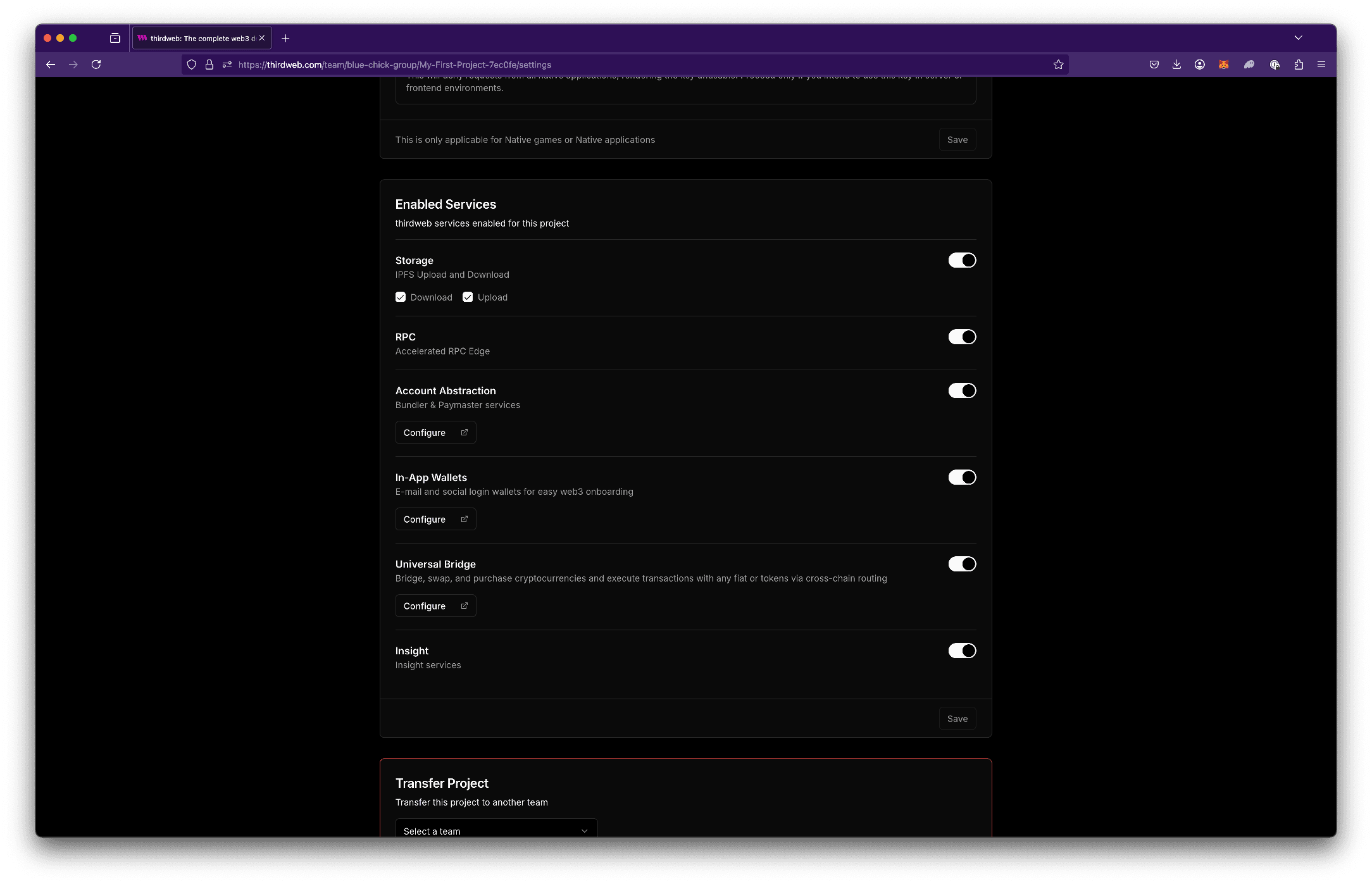Expand the Select a team dropdown
This screenshot has height=884, width=1372.
[x=496, y=830]
